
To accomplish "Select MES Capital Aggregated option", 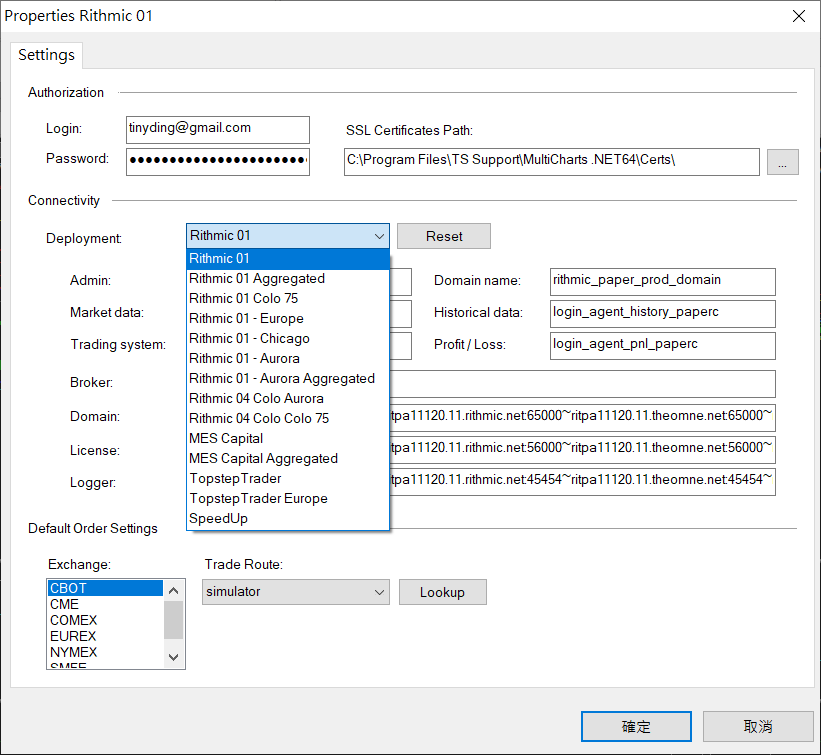I will click(x=288, y=459).
